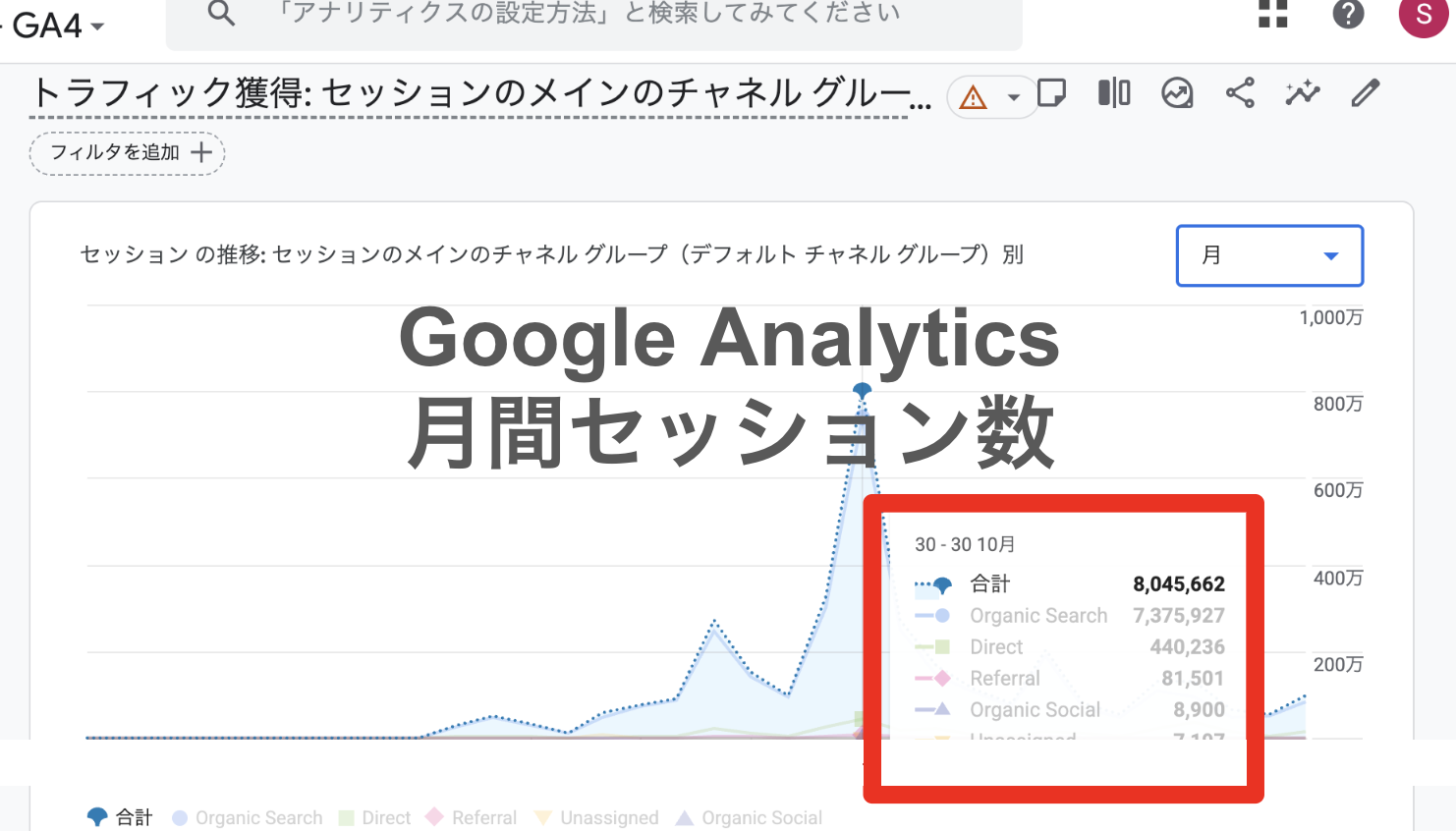Click the 800万 axis label
The width and height of the screenshot is (1456, 831).
(x=1338, y=404)
